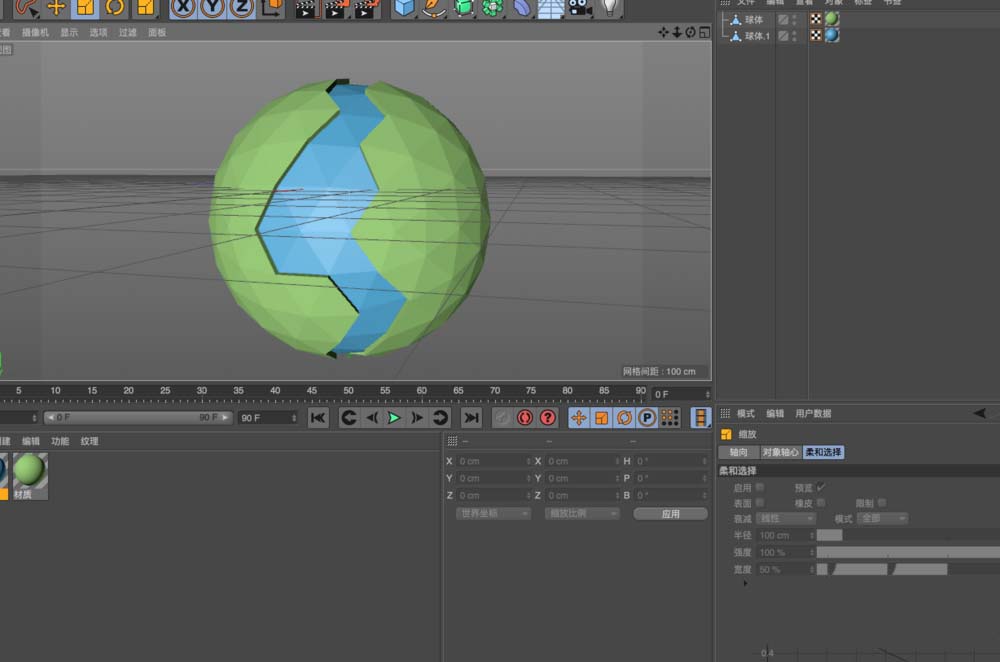Toggle Y axis lock

(212, 8)
